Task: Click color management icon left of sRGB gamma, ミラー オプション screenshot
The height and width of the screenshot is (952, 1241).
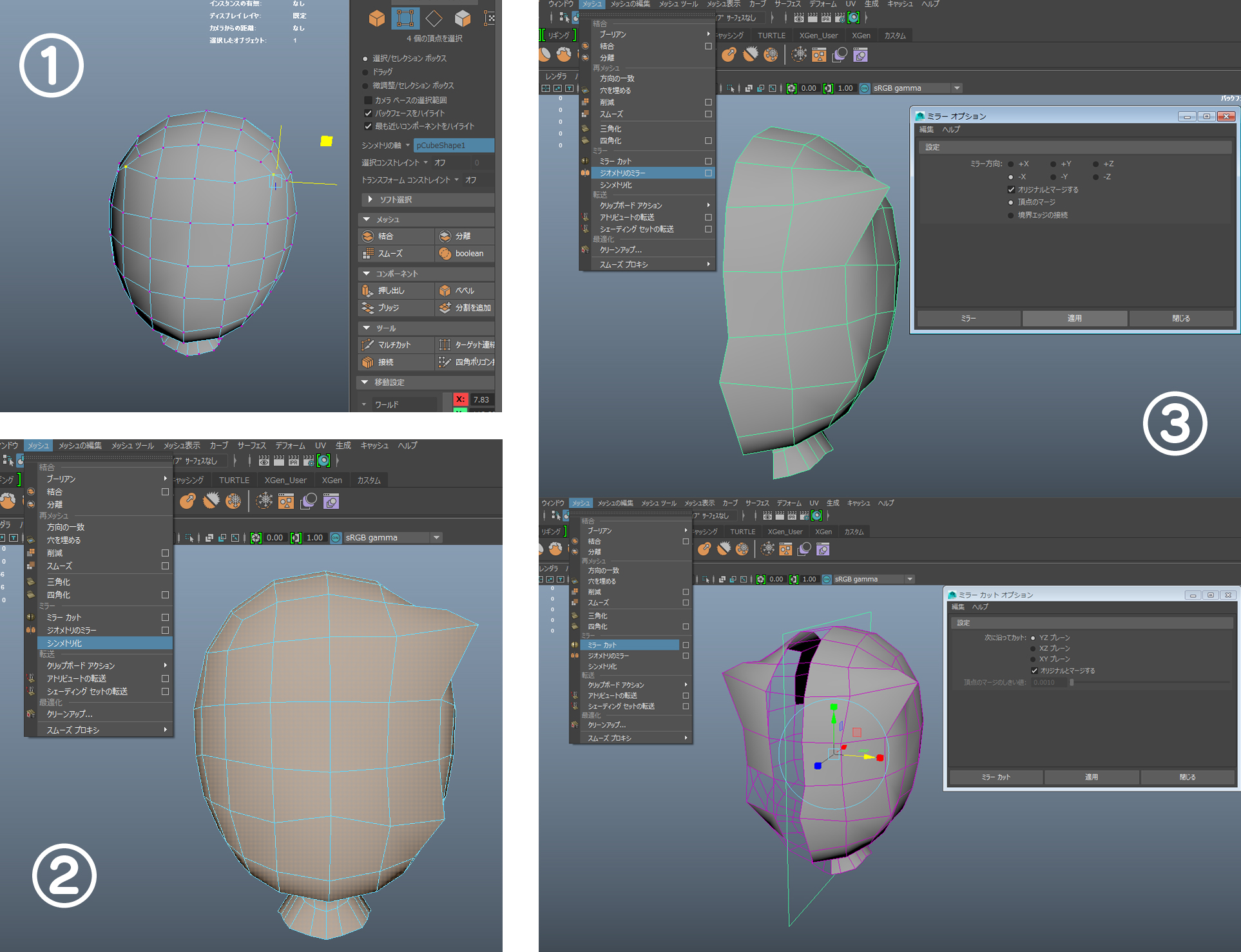Action: point(865,88)
